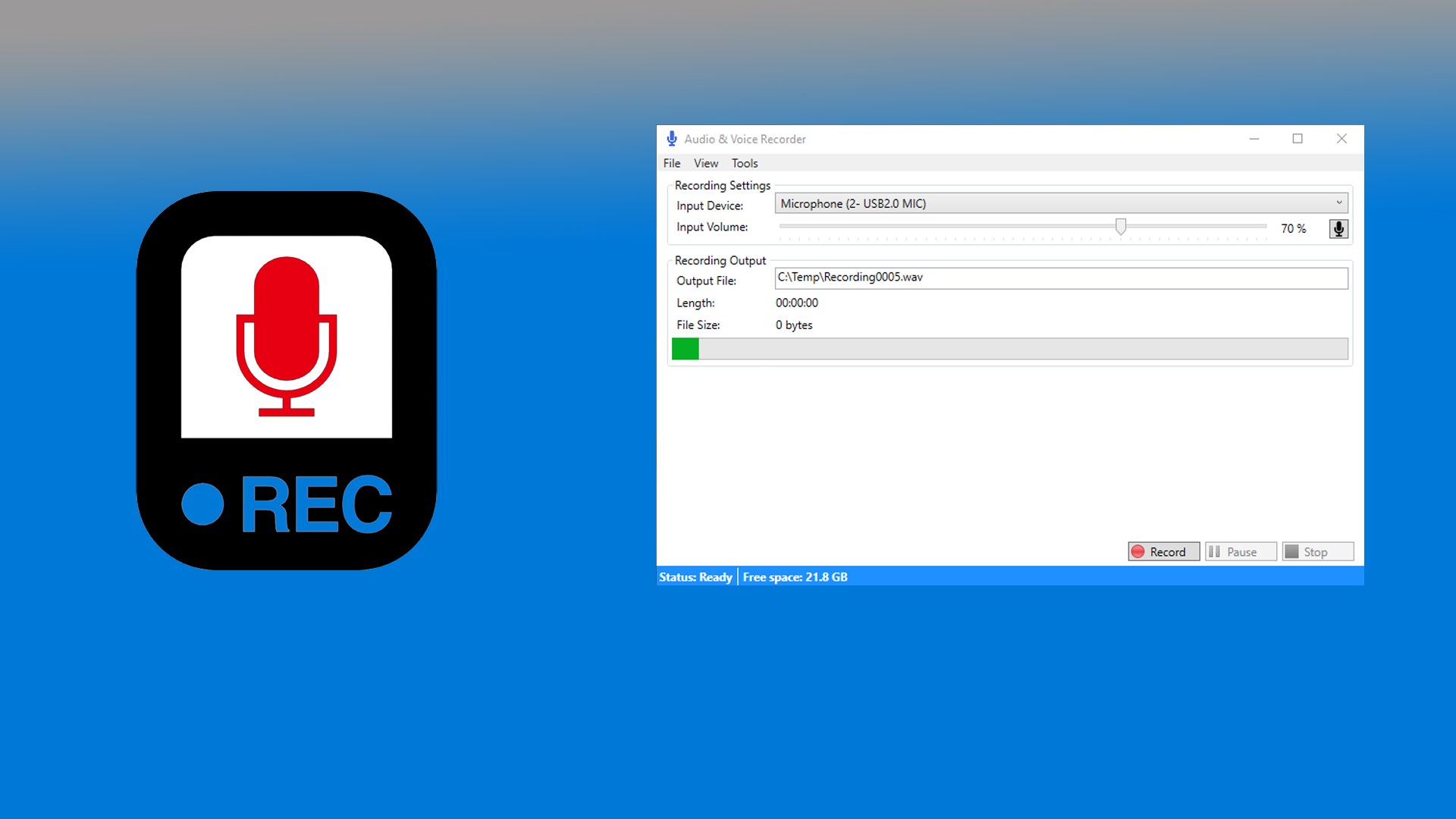The width and height of the screenshot is (1456, 819).
Task: Click the Free space: 21.8 GB status indicator
Action: coord(795,576)
